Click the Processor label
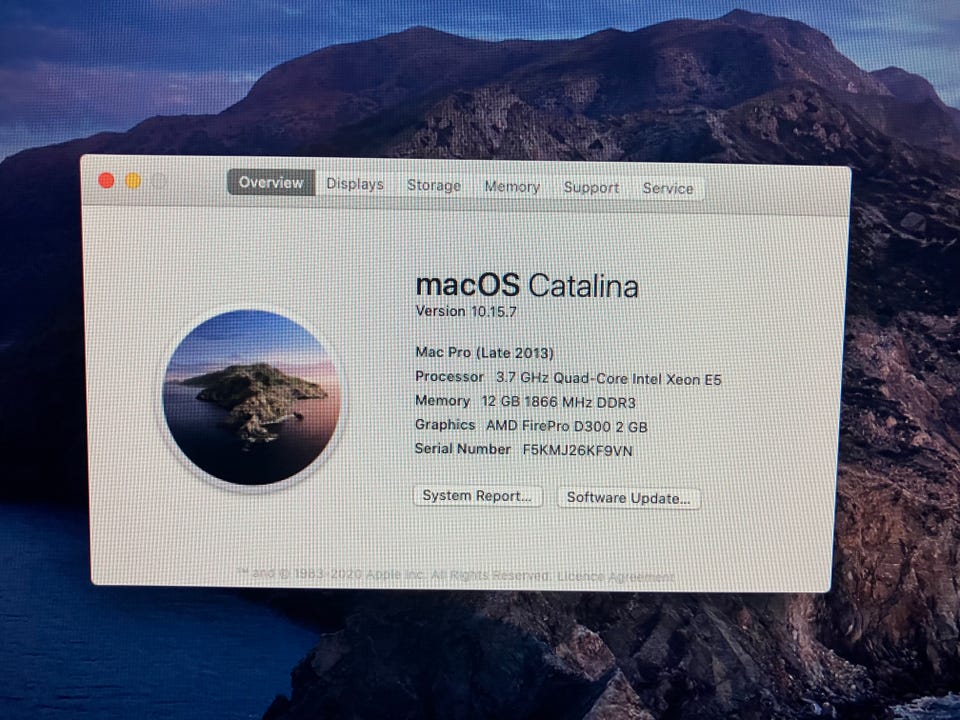The height and width of the screenshot is (720, 960). click(449, 377)
